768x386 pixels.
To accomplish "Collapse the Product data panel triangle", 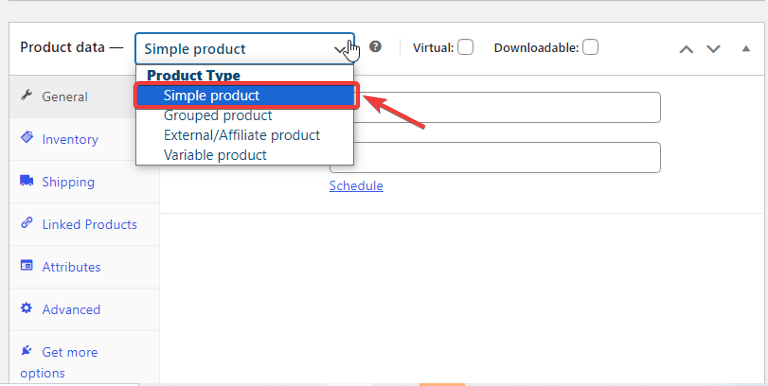I will click(x=746, y=48).
